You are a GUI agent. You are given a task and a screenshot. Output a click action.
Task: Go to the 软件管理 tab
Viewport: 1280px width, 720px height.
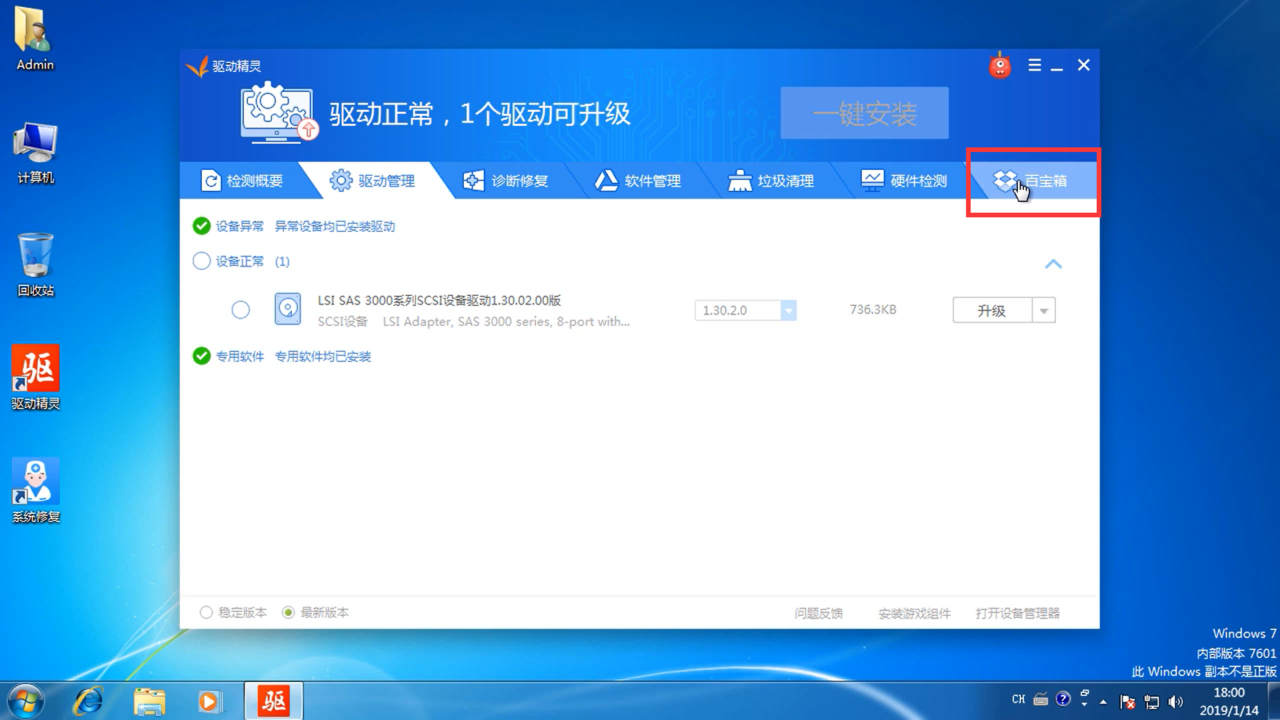tap(638, 181)
